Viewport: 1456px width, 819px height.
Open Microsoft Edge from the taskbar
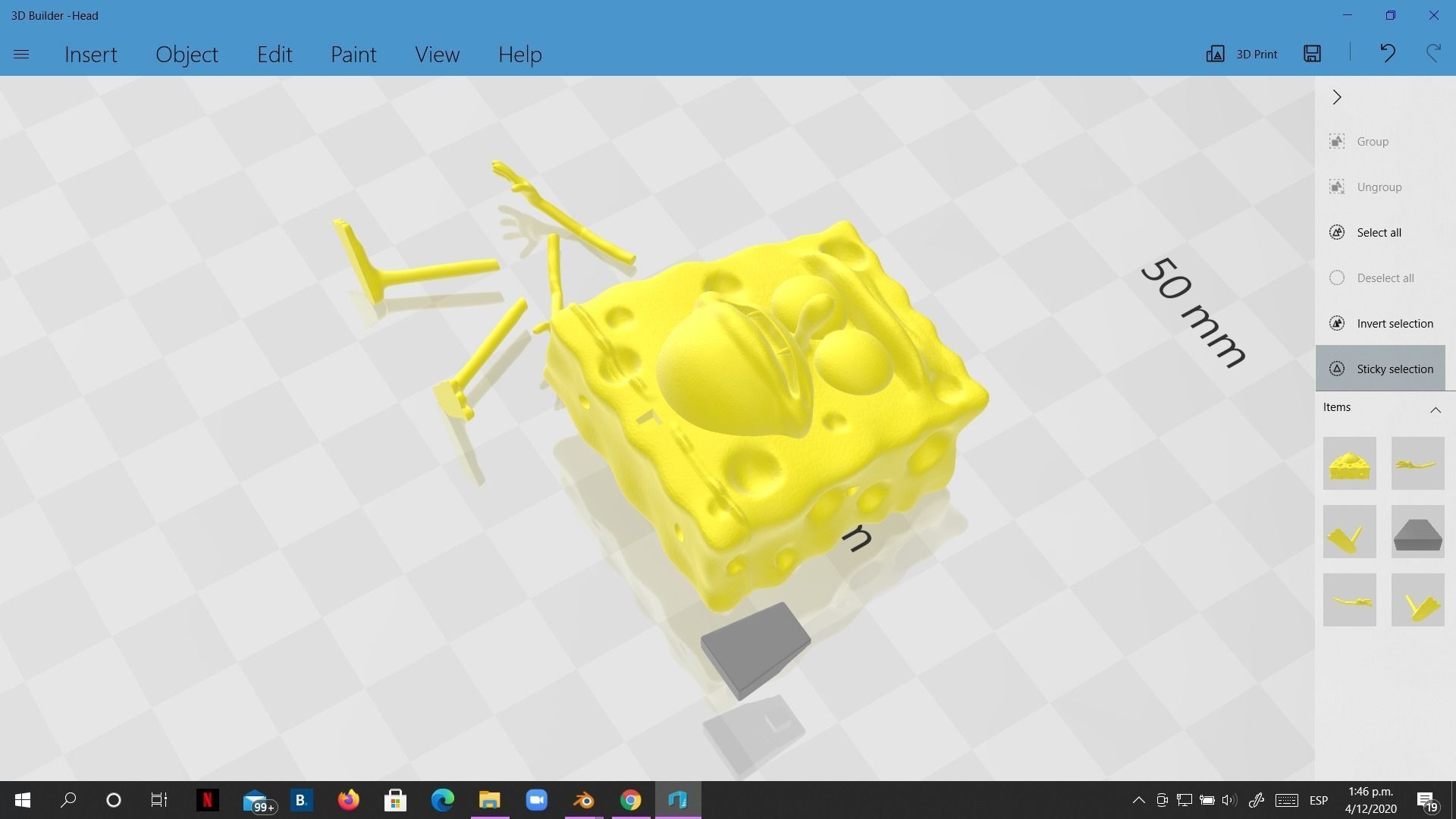(443, 800)
